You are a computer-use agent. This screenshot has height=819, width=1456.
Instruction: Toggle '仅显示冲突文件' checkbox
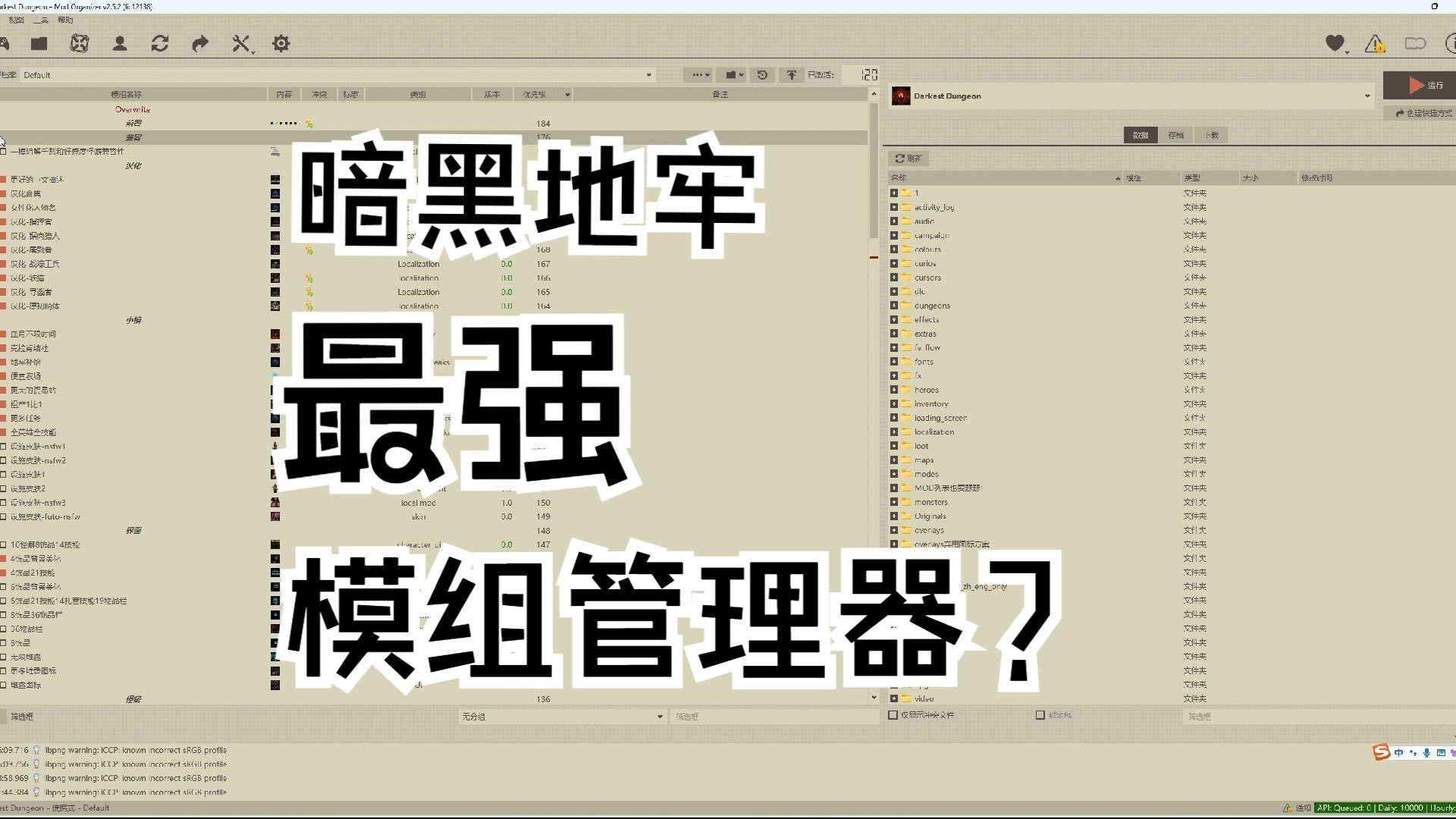(892, 714)
